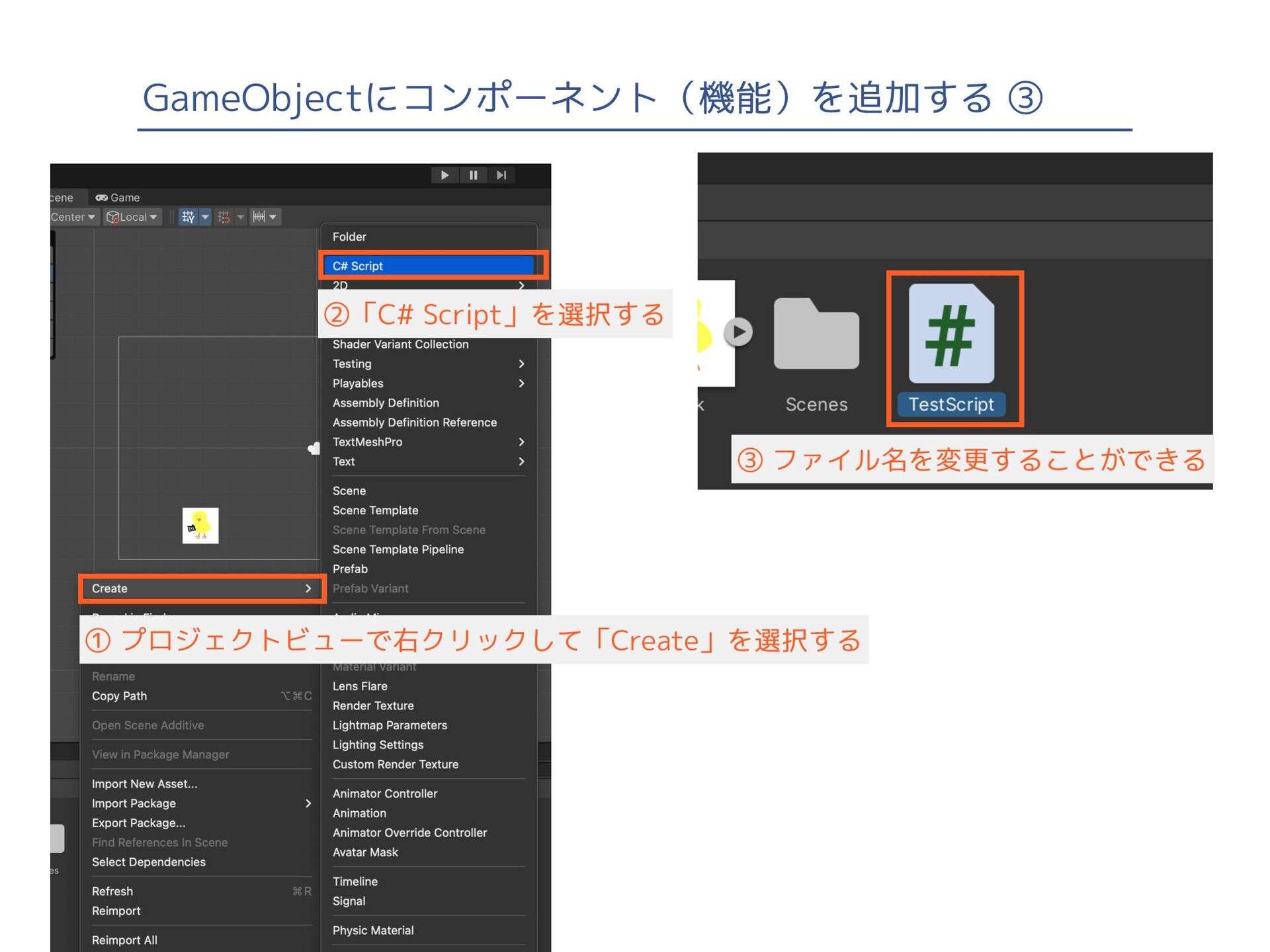Open the Center pivot dropdown
Viewport: 1270px width, 952px height.
point(73,217)
